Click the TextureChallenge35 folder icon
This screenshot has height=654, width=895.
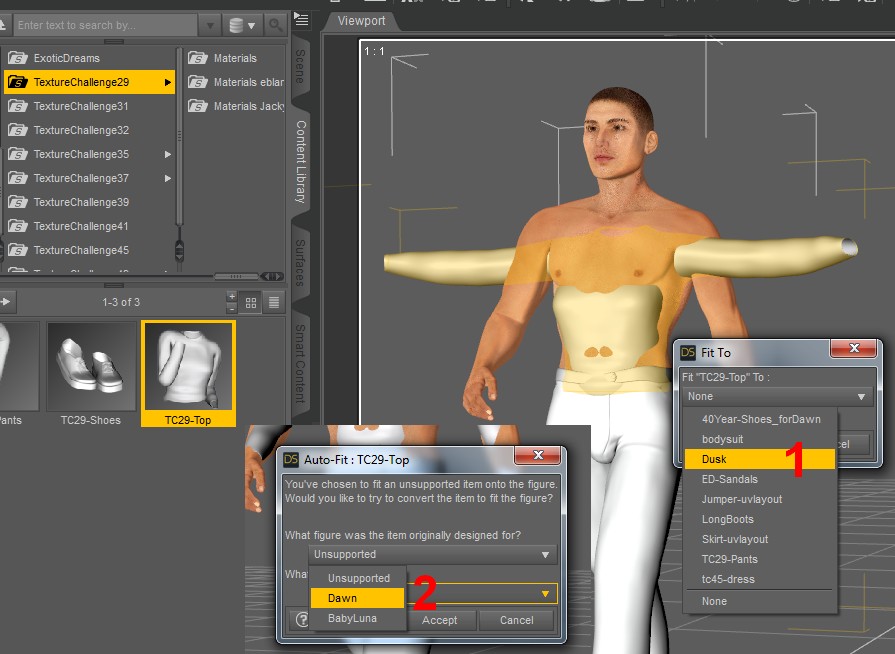(18, 154)
